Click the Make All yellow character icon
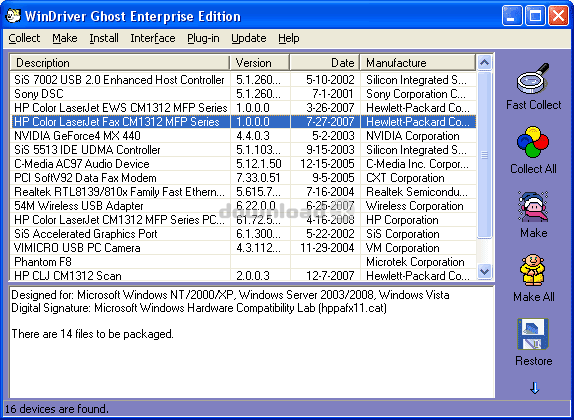Image resolution: width=574 pixels, height=420 pixels. click(x=533, y=270)
